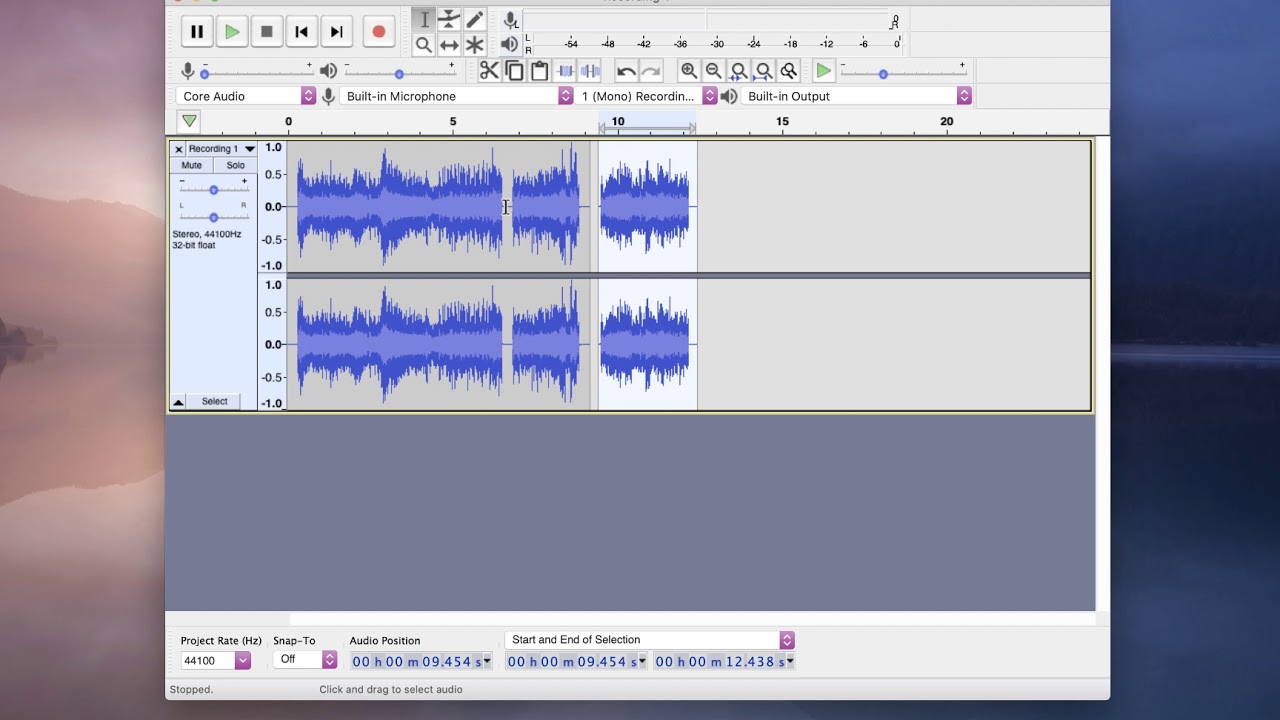Solo the Recording 1 track

click(235, 165)
